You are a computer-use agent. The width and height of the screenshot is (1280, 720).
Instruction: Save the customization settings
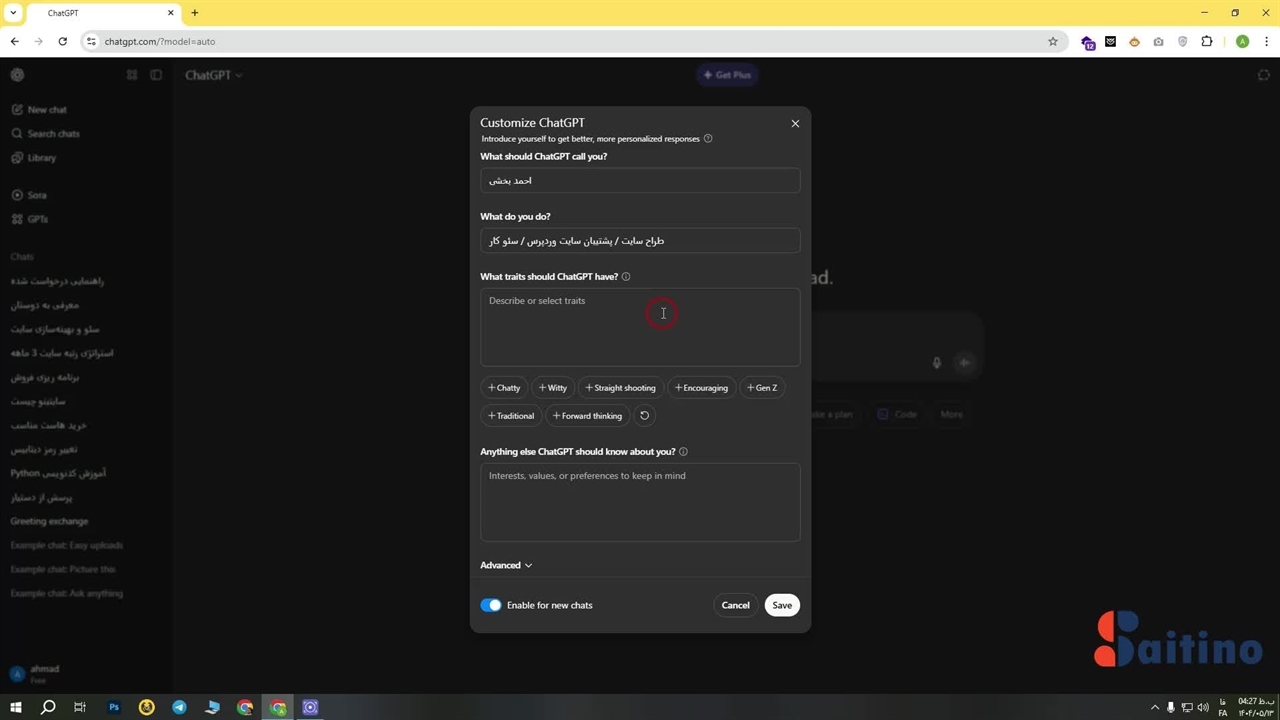point(781,605)
